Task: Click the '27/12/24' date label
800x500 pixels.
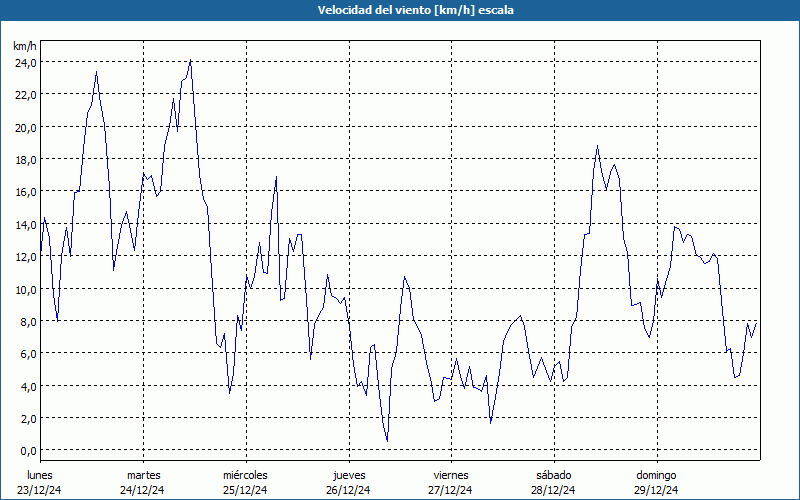Action: (x=451, y=490)
